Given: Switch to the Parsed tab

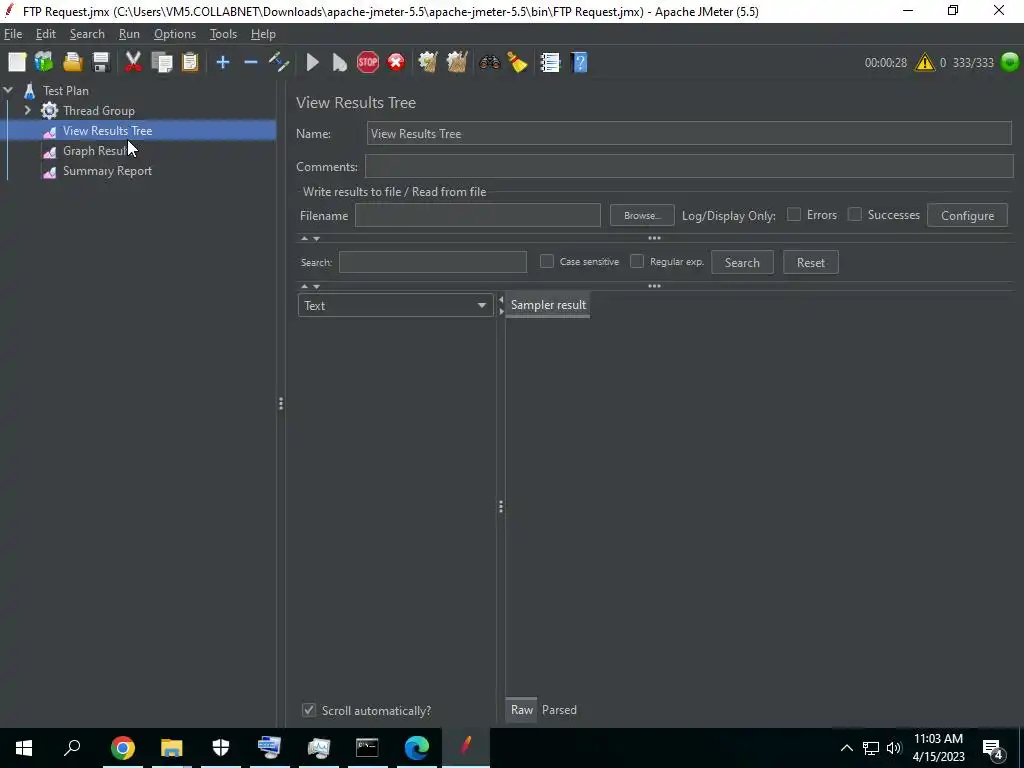Looking at the screenshot, I should coord(559,710).
